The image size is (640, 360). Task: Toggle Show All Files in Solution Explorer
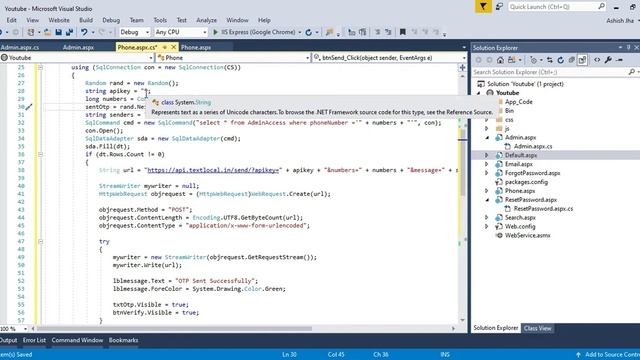point(582,60)
